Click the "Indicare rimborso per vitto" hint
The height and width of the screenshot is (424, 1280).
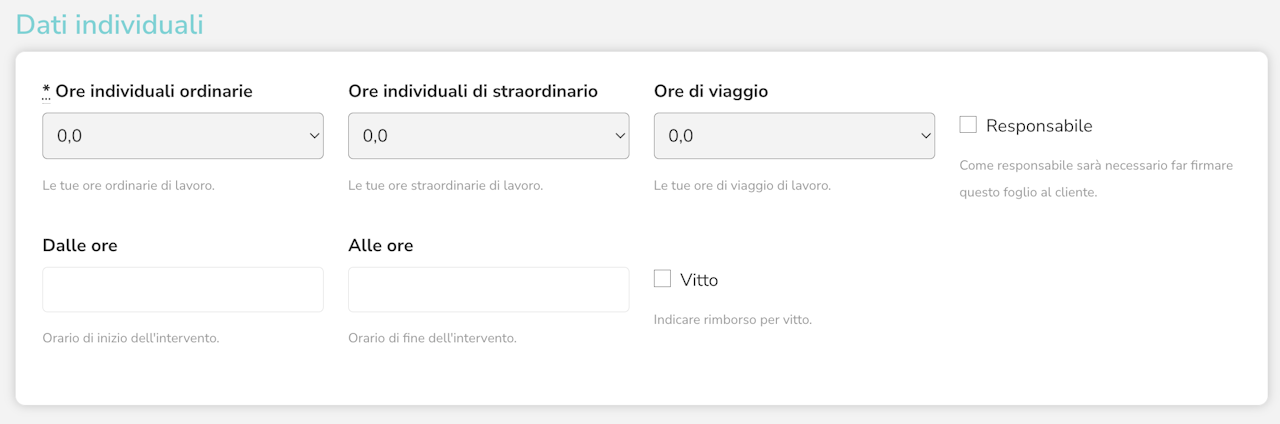click(x=732, y=320)
